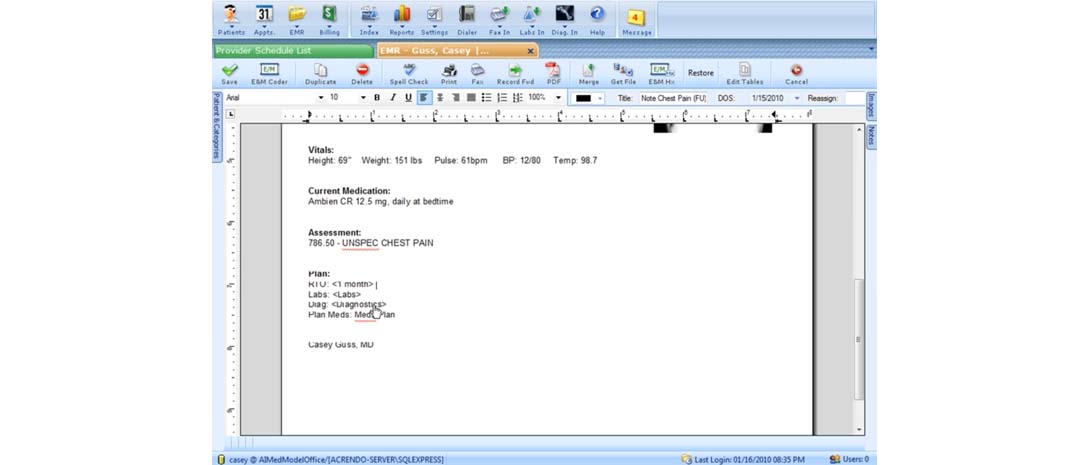
Task: Export the note as PDF
Action: coord(553,73)
